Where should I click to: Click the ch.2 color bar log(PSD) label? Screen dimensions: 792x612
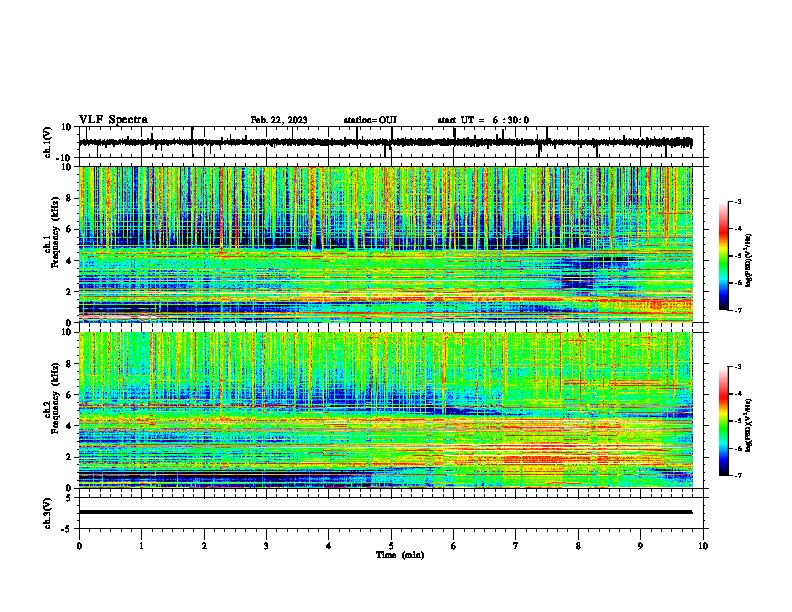[x=748, y=425]
